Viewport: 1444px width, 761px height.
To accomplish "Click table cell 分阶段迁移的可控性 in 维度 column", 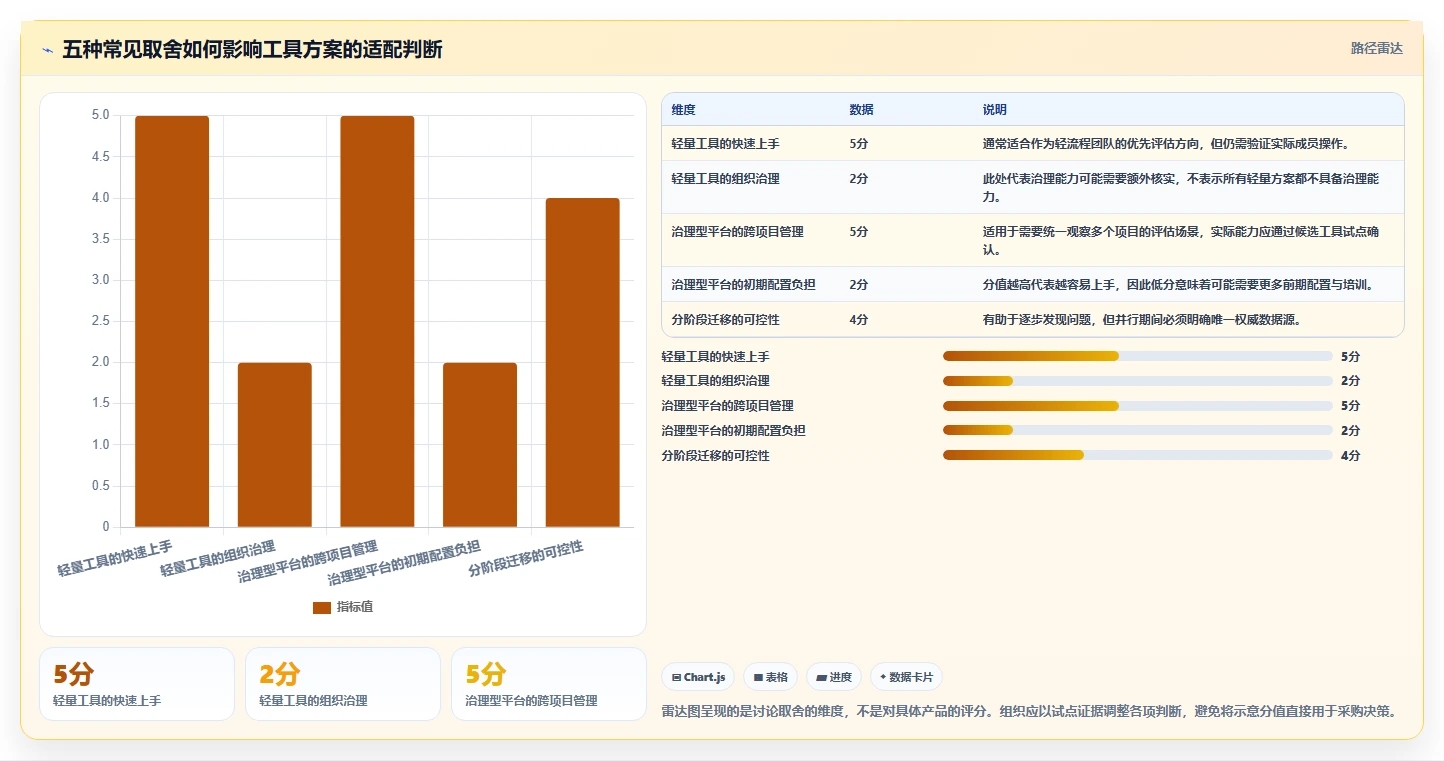I will [x=726, y=320].
